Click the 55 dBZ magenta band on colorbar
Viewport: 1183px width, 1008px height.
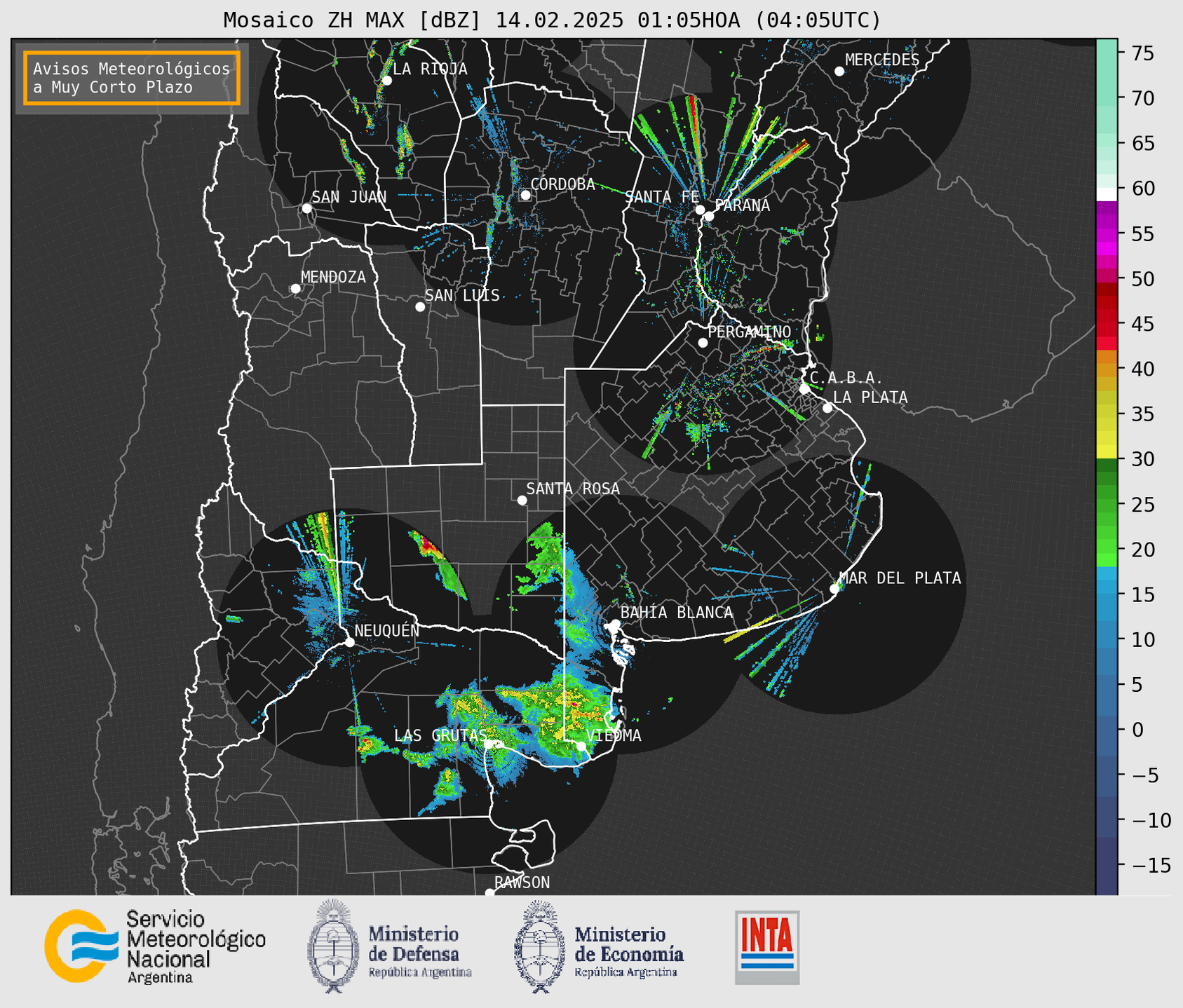pos(1107,234)
